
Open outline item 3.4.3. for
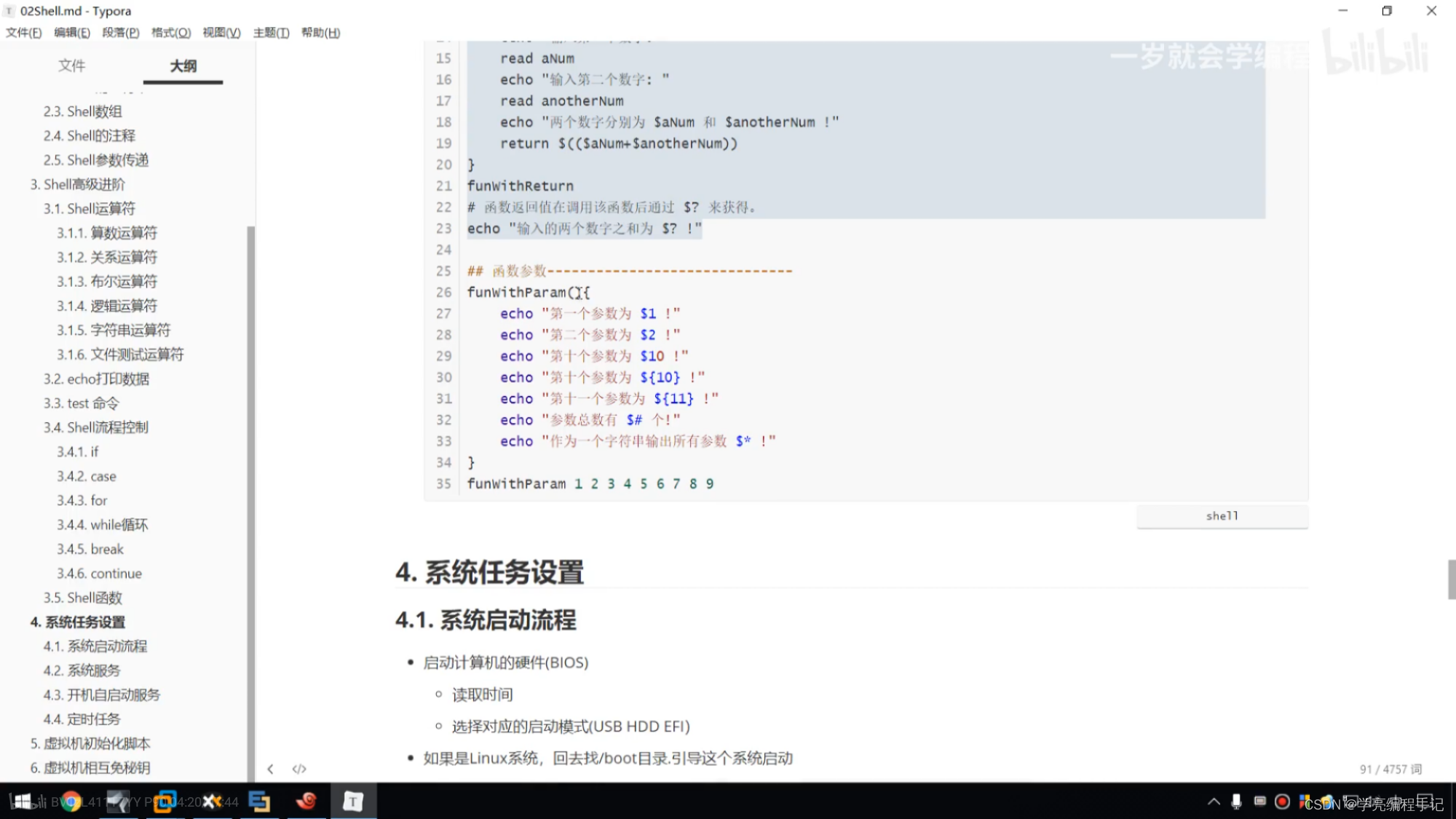click(x=82, y=501)
